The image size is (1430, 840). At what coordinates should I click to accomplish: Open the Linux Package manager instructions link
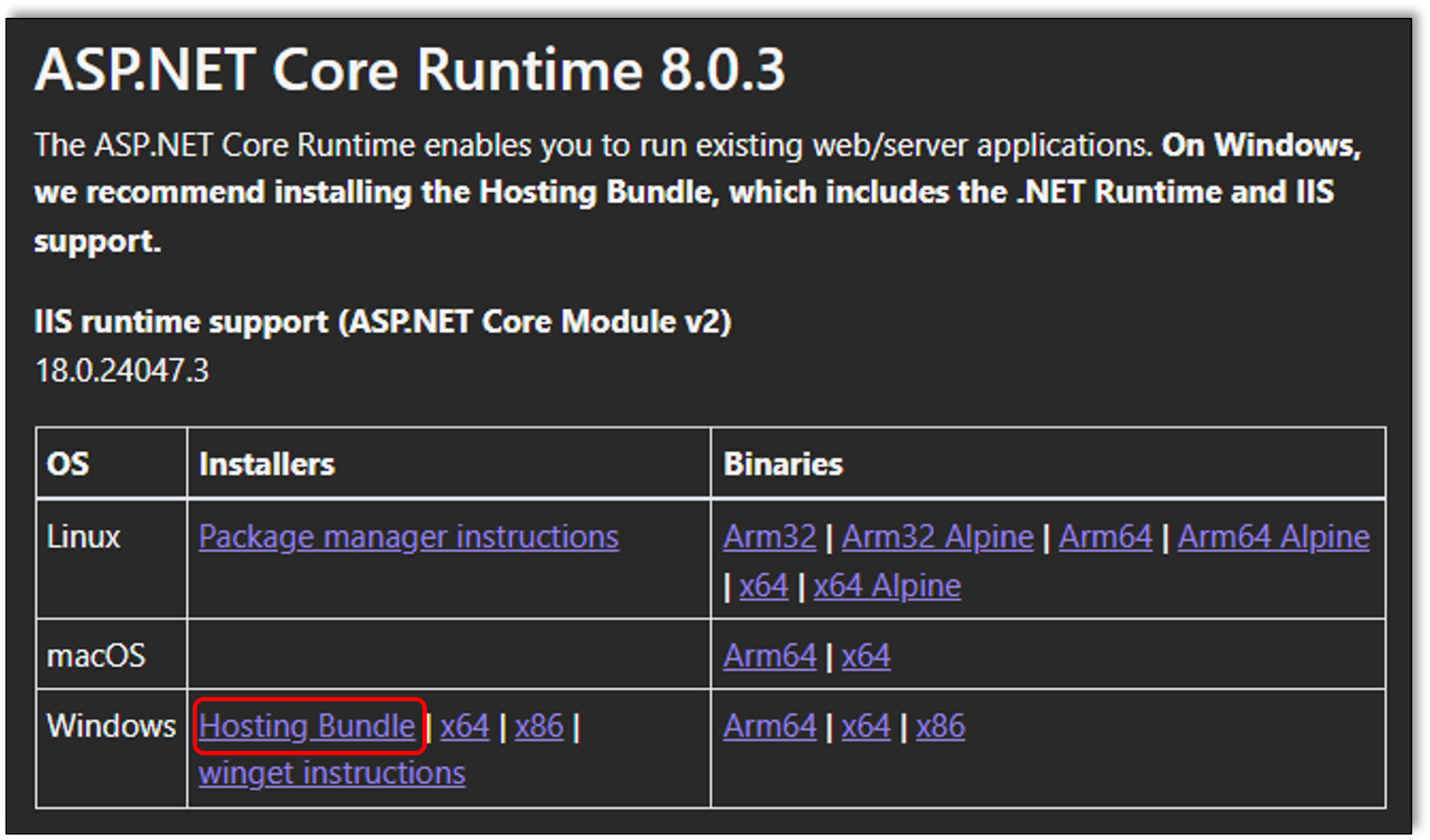point(409,537)
